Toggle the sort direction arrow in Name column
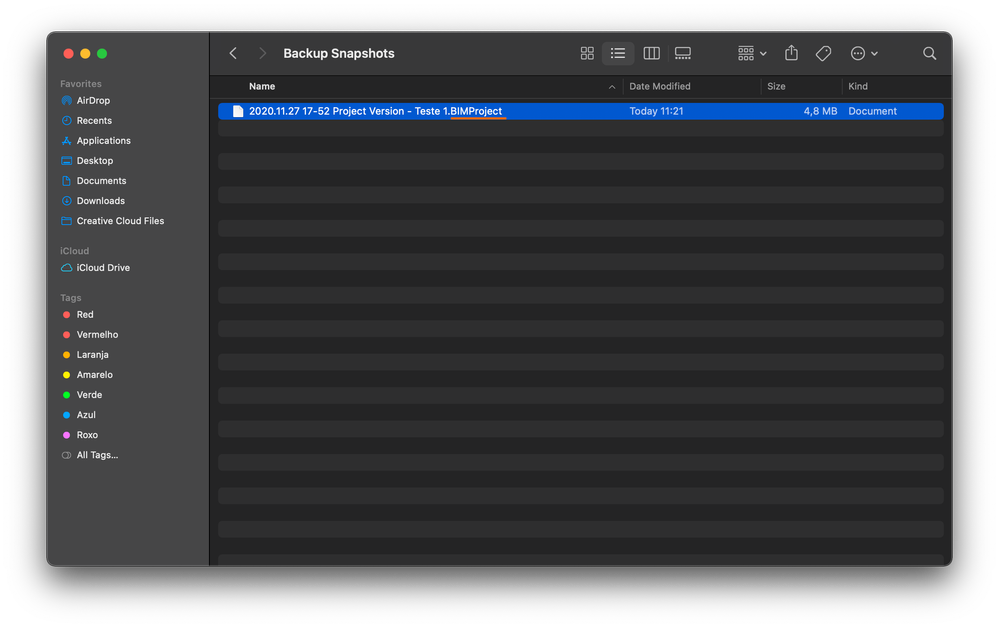The height and width of the screenshot is (628, 999). pyautogui.click(x=612, y=87)
